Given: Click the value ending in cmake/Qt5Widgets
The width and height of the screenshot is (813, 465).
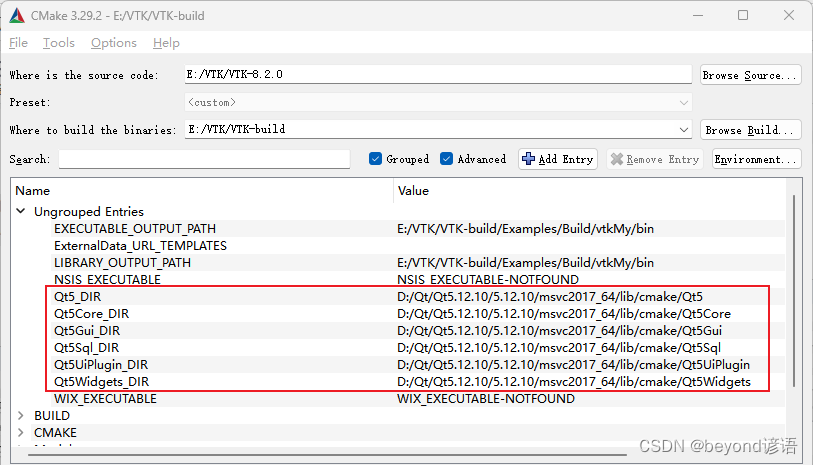Looking at the screenshot, I should (573, 382).
